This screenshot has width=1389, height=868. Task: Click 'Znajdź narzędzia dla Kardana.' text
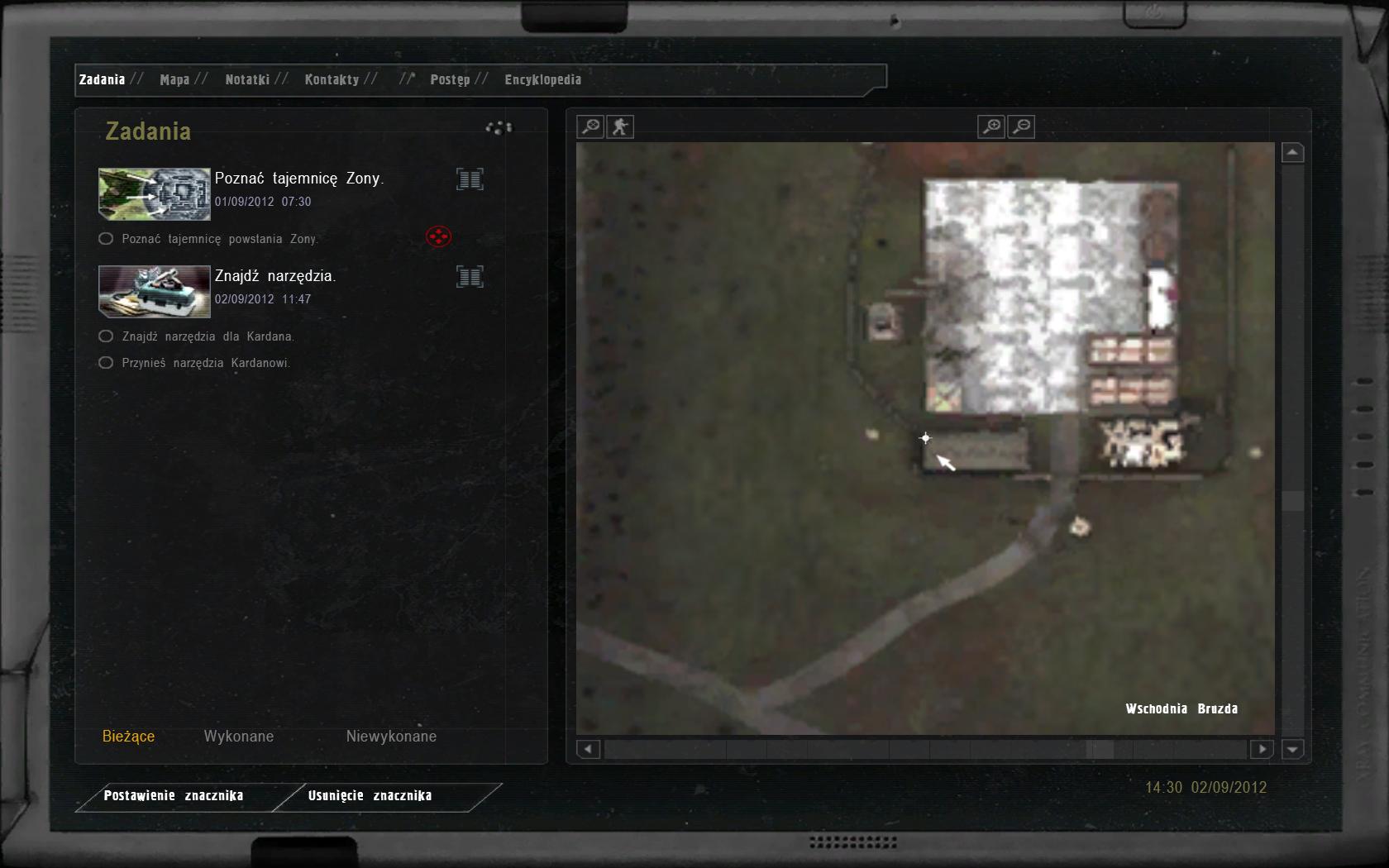(208, 336)
